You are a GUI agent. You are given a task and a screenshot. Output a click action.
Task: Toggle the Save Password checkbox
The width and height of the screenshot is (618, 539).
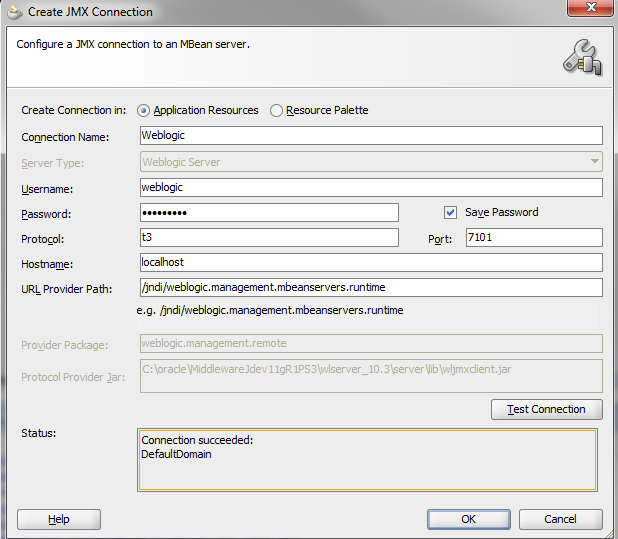[450, 213]
